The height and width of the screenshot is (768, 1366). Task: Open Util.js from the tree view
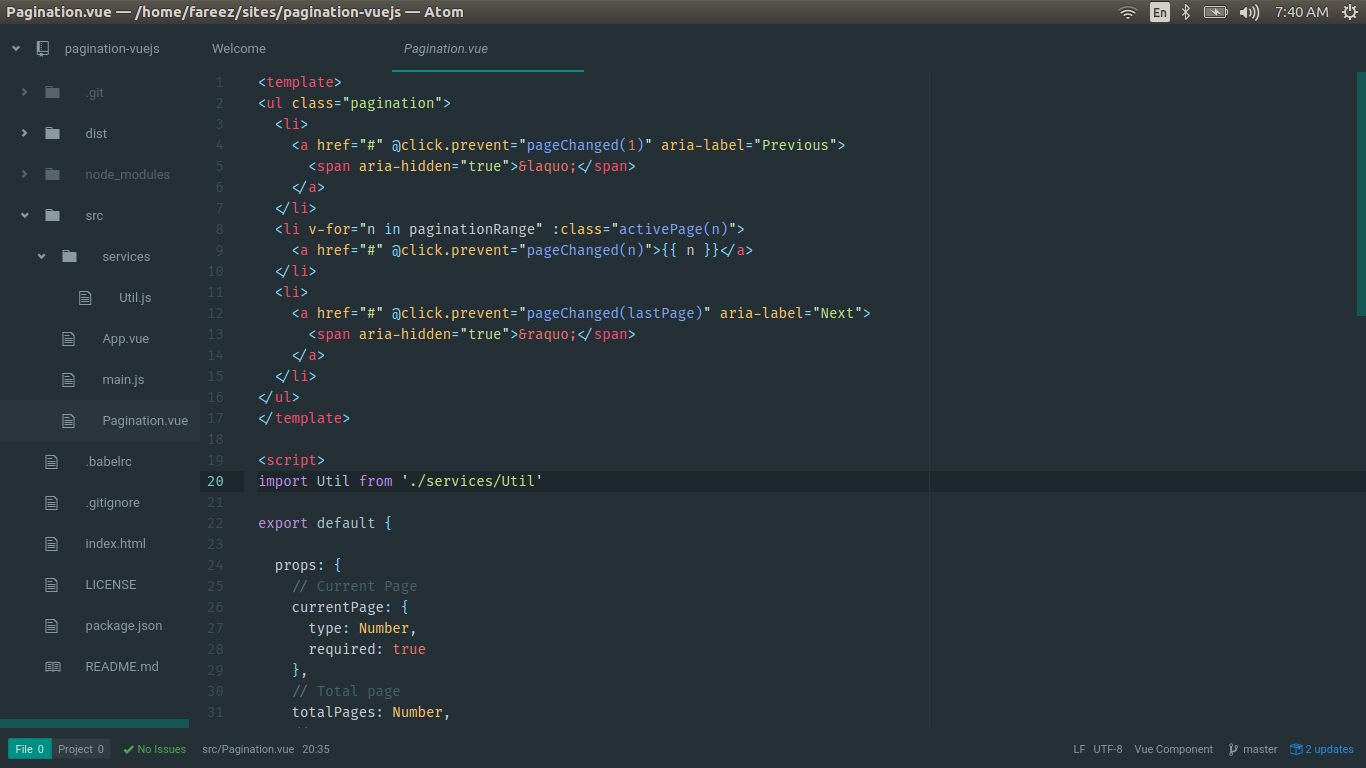tap(135, 297)
